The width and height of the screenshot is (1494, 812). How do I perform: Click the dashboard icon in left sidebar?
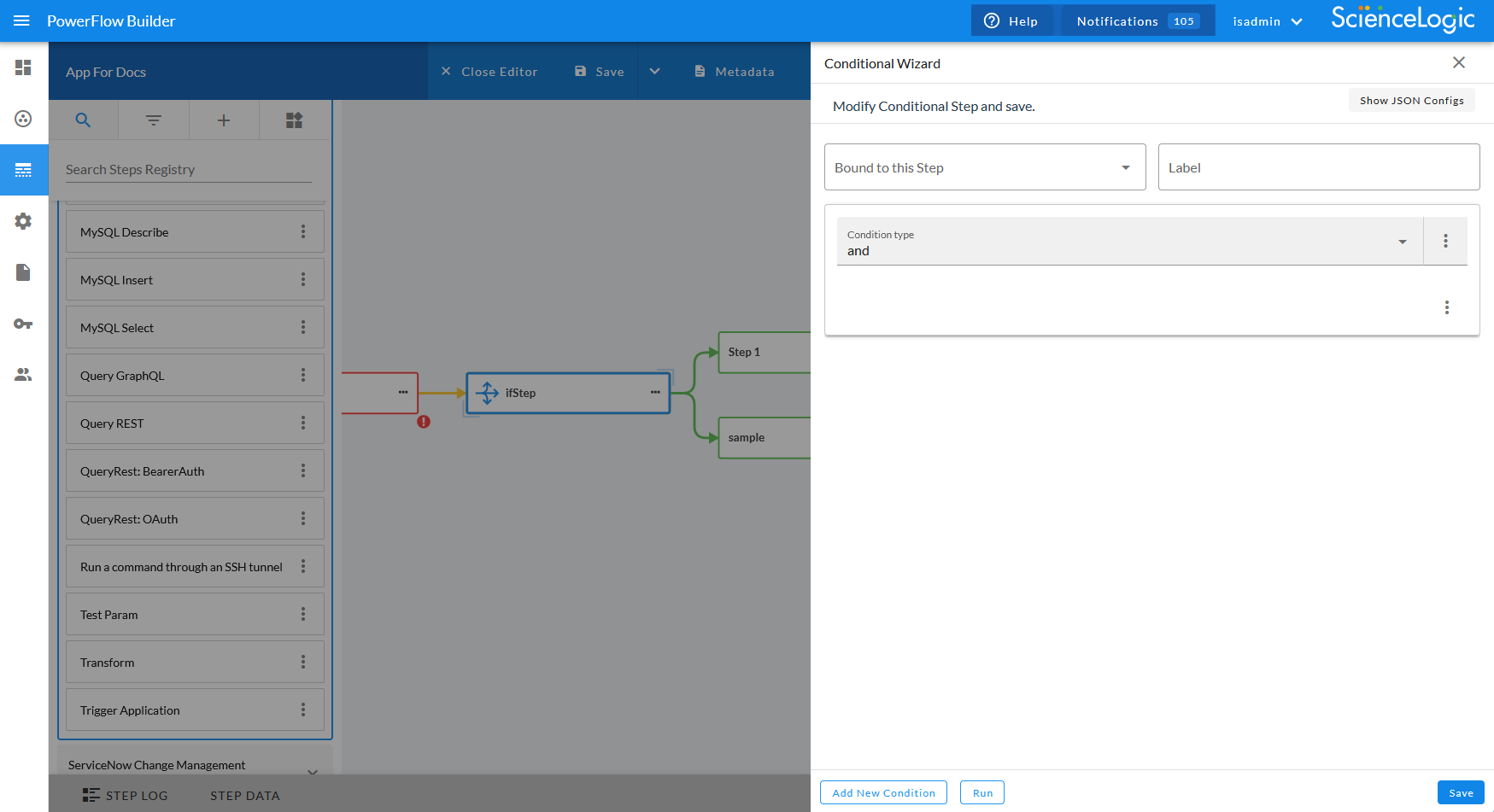tap(23, 67)
